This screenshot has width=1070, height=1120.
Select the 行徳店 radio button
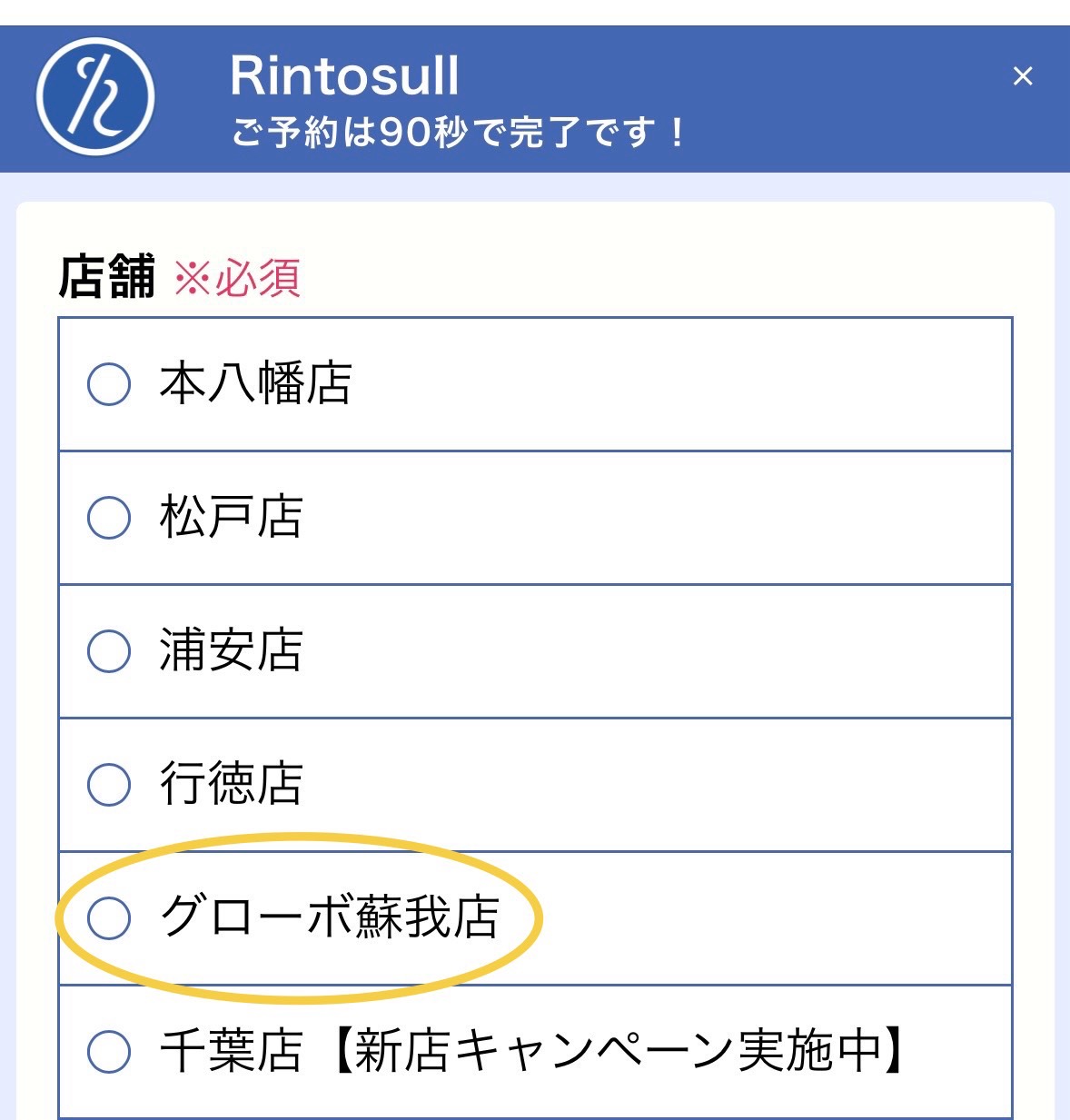109,784
